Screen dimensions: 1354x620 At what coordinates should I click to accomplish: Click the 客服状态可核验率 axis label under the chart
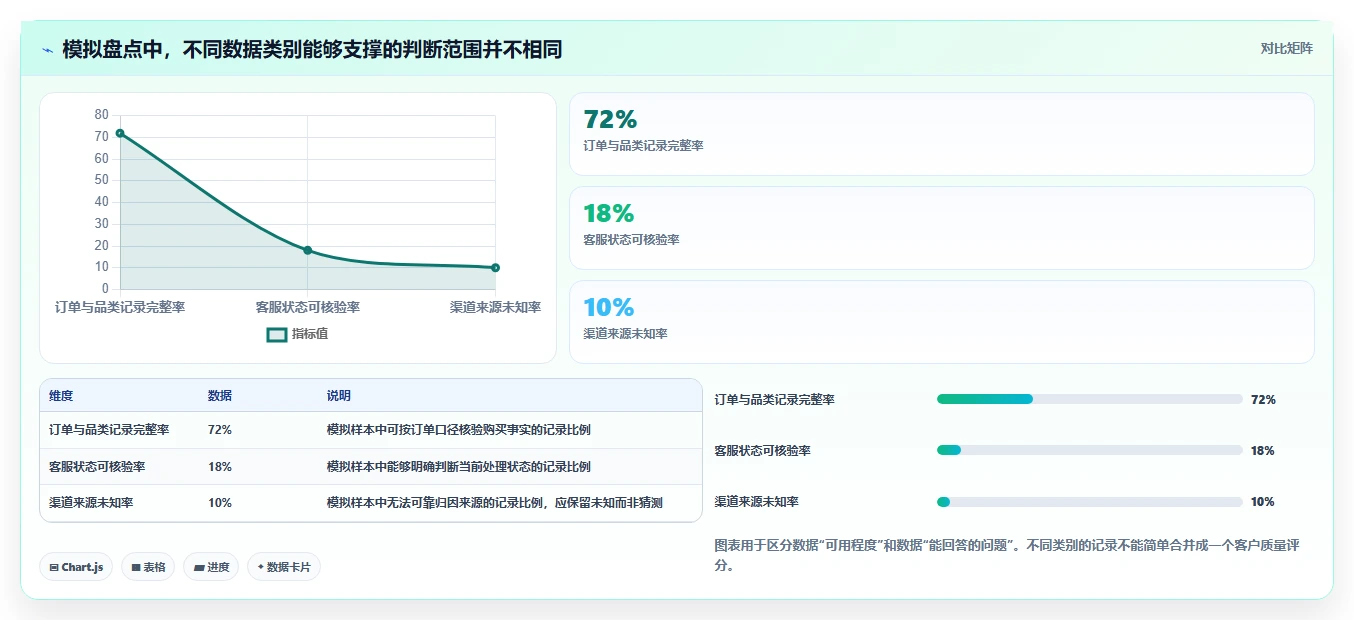click(x=308, y=308)
